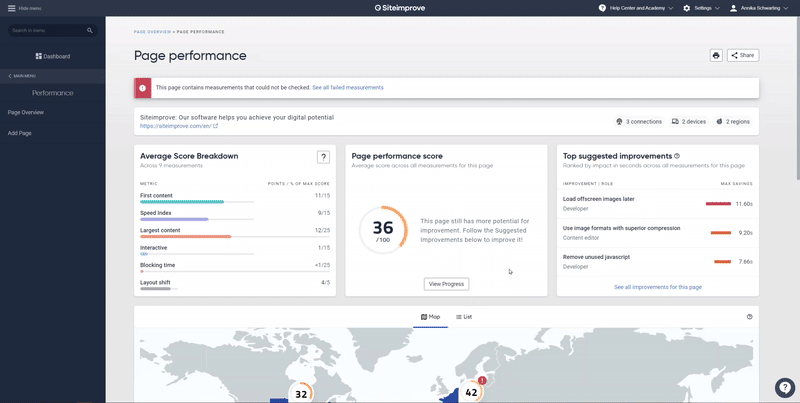Click the 9.20s max savings value
This screenshot has height=403, width=800.
(745, 233)
